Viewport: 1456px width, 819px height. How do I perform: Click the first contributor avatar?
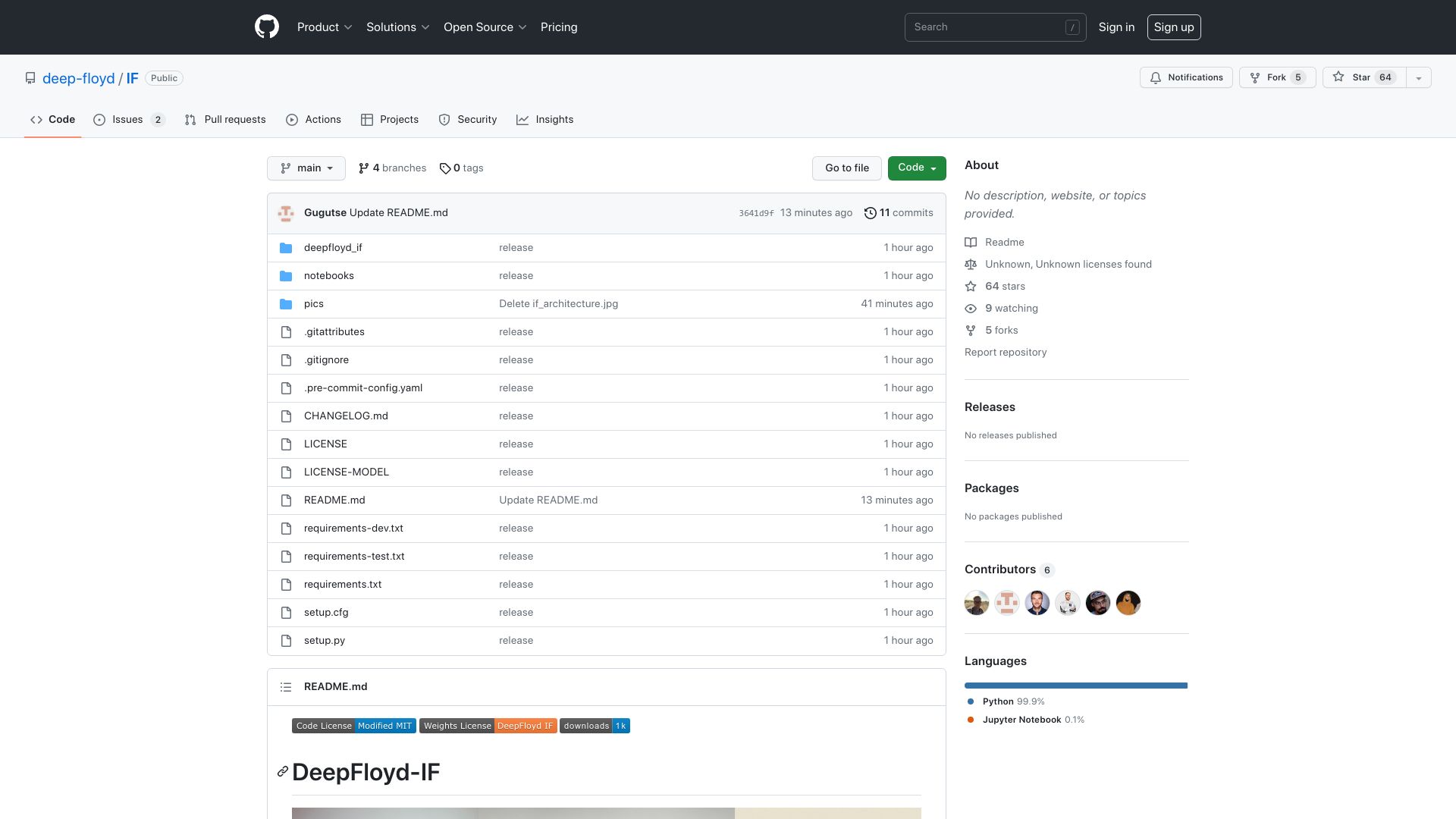[977, 603]
